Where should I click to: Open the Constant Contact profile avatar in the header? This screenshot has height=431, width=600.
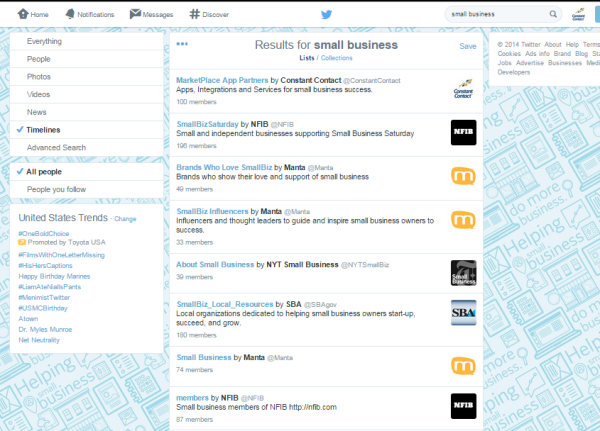click(x=578, y=15)
